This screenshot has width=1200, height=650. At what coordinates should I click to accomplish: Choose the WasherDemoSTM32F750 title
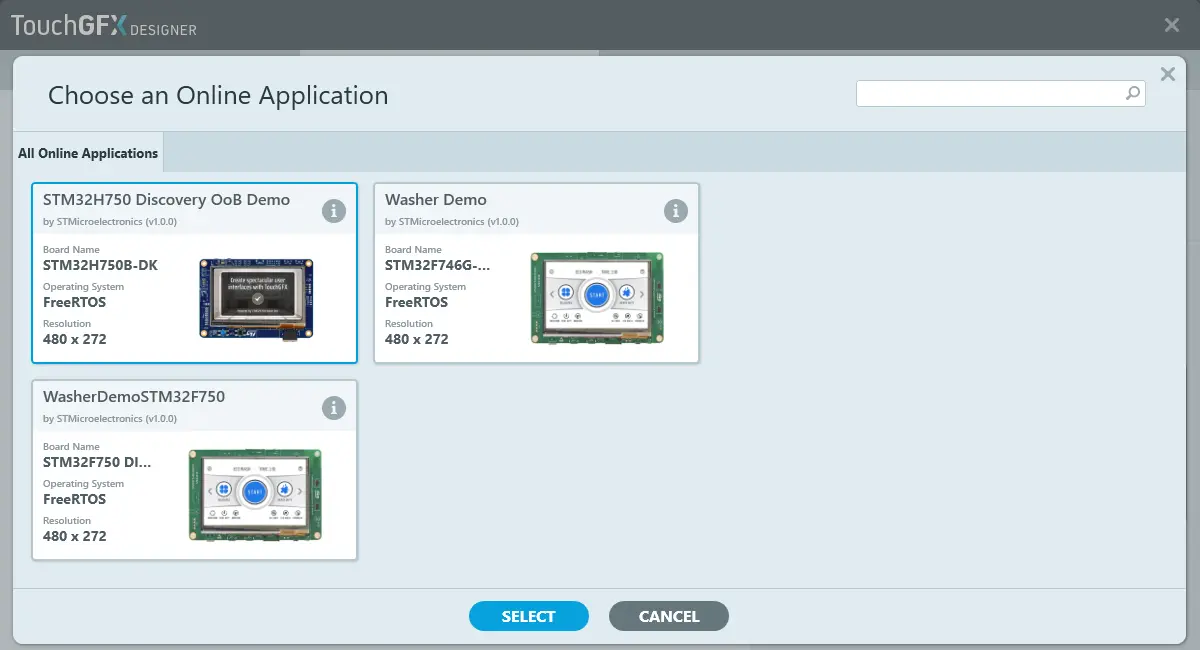pos(134,397)
